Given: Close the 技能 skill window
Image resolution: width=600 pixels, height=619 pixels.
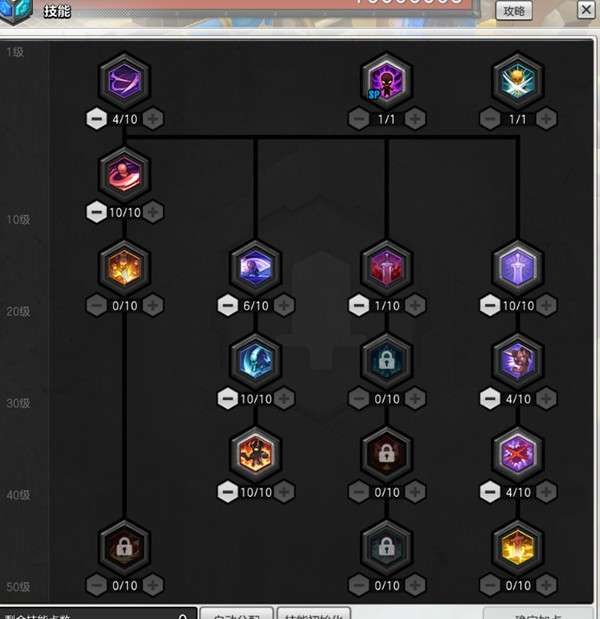Looking at the screenshot, I should pyautogui.click(x=585, y=10).
